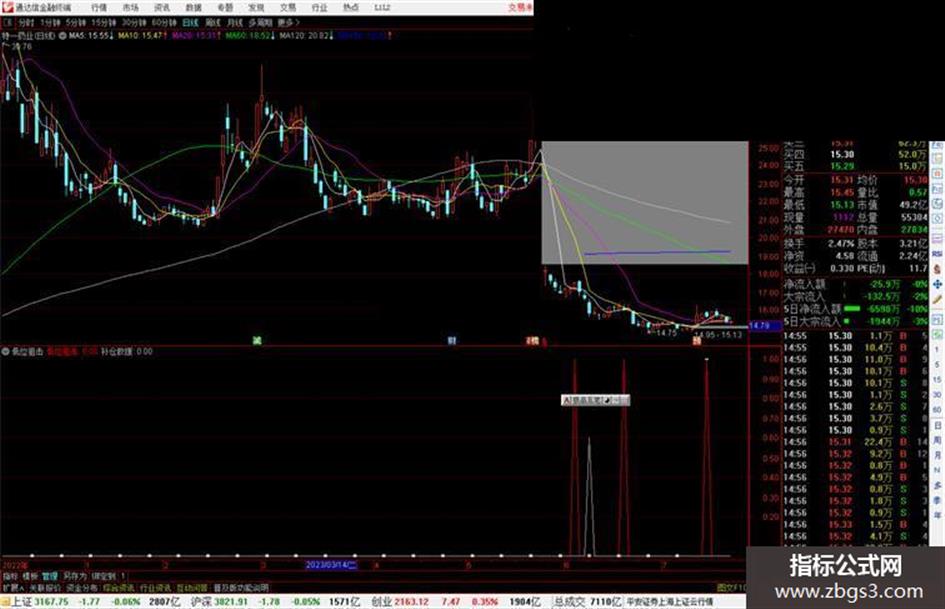Switch chart to 60分钟 period
The height and width of the screenshot is (609, 945).
click(164, 22)
